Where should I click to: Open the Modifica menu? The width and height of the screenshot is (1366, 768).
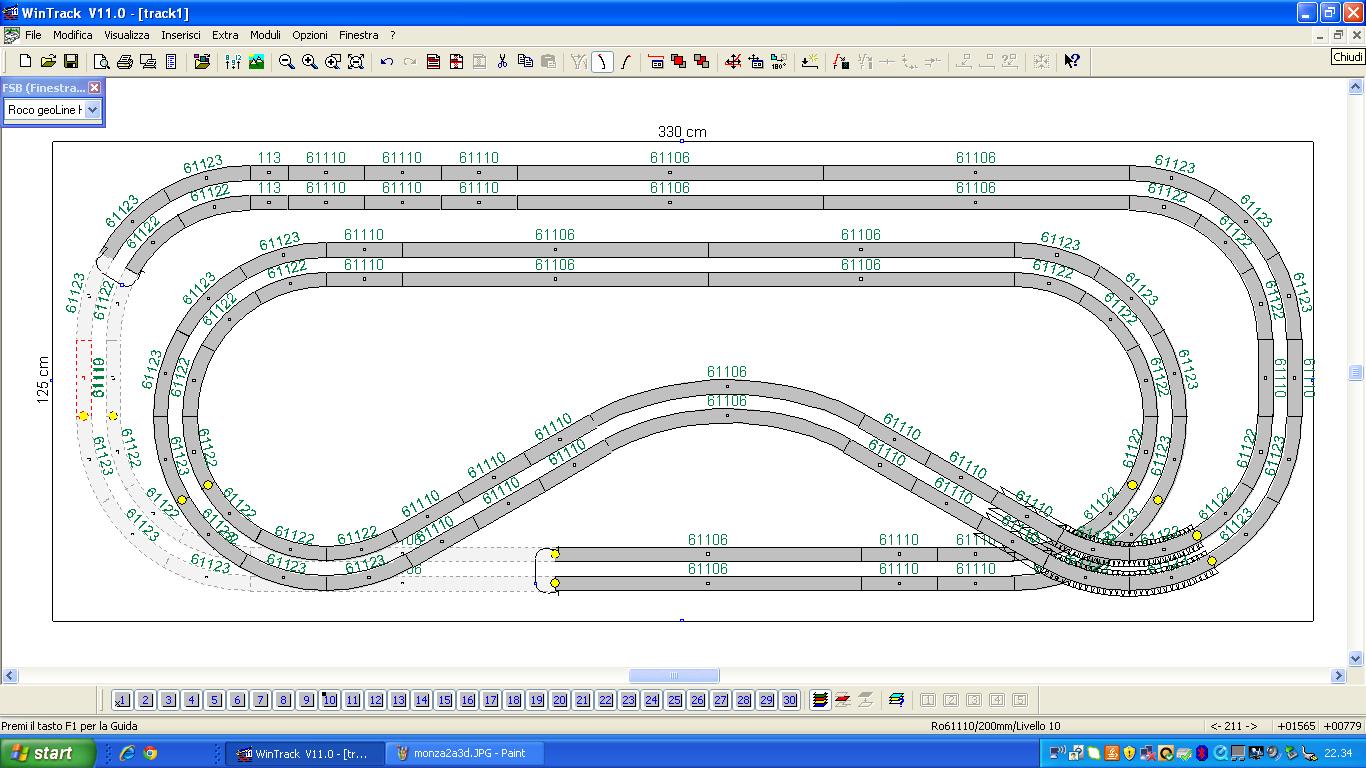[x=73, y=35]
